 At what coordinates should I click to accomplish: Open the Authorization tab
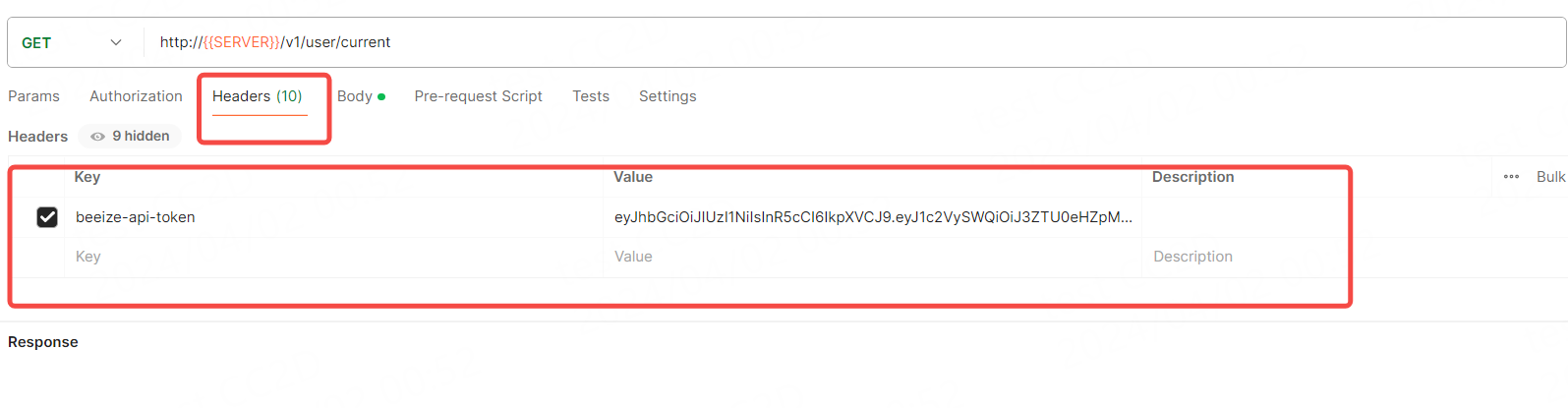pos(136,96)
